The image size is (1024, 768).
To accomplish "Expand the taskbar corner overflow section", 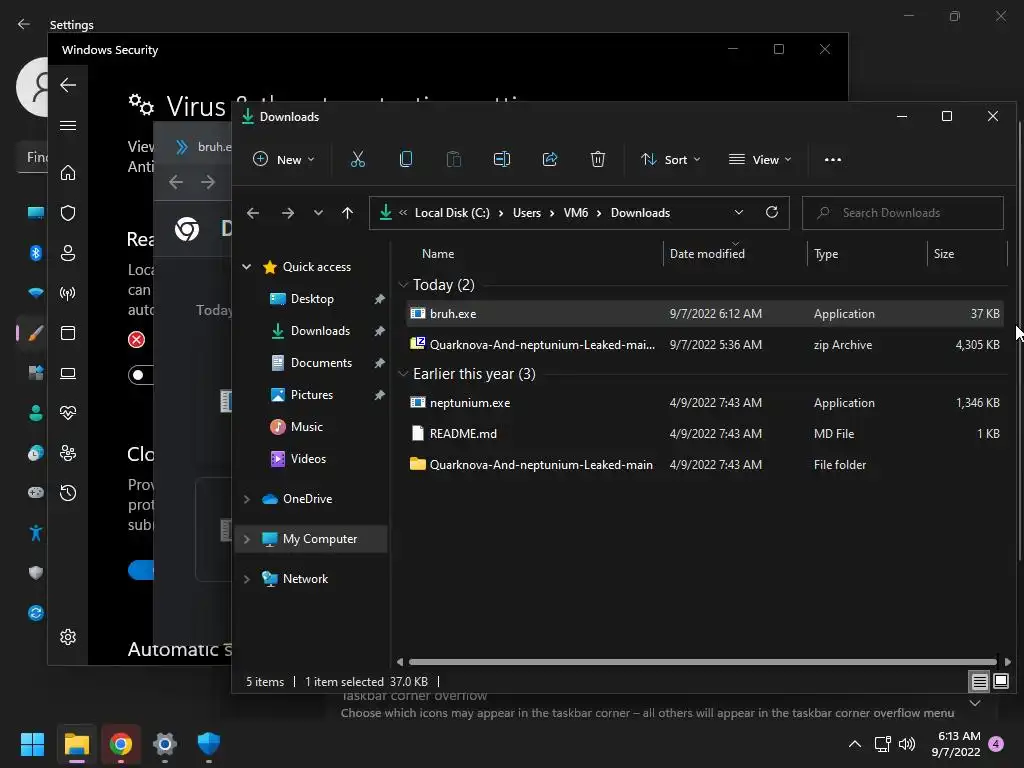I will [975, 703].
